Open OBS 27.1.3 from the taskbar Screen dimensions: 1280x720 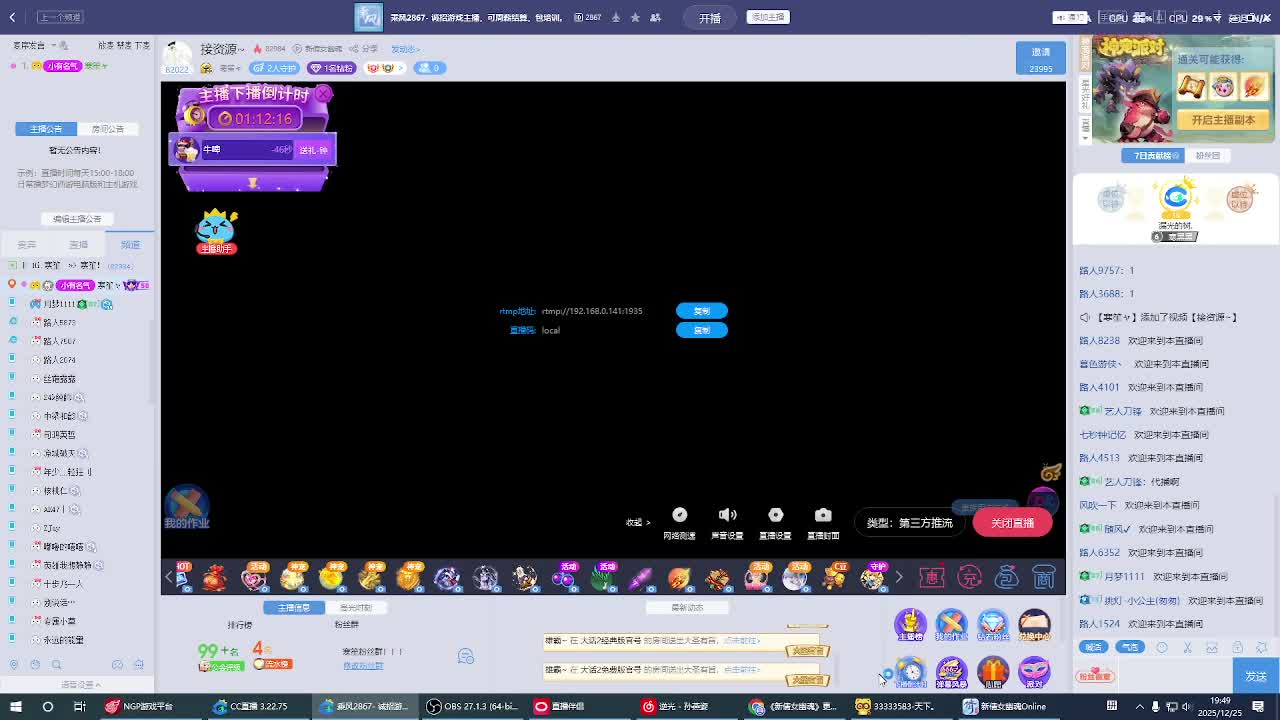point(472,706)
